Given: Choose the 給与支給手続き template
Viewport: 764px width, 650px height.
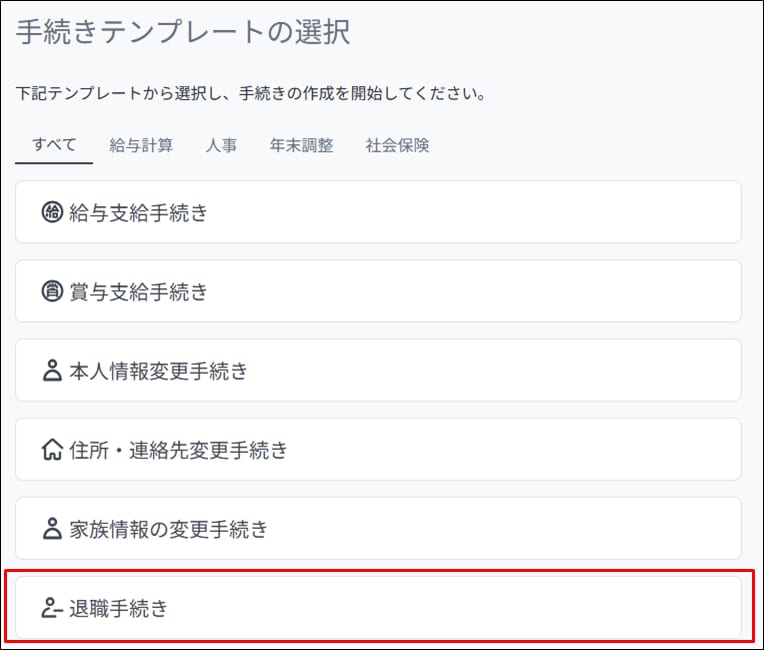Looking at the screenshot, I should click(378, 212).
